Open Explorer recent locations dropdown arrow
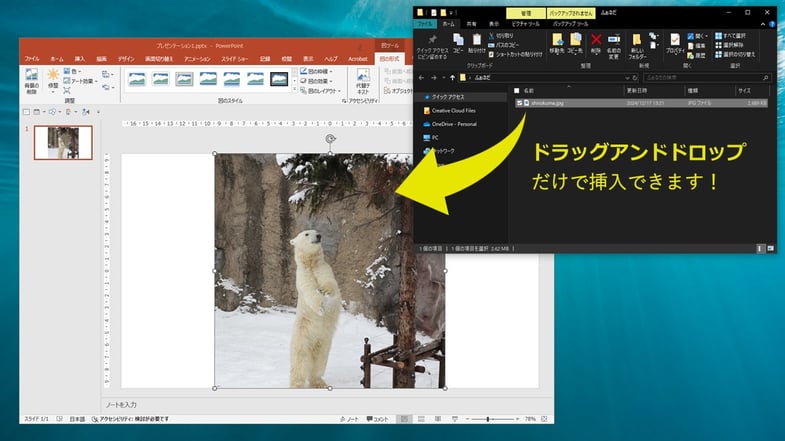Screen dimensions: 785x441 [x=444, y=78]
